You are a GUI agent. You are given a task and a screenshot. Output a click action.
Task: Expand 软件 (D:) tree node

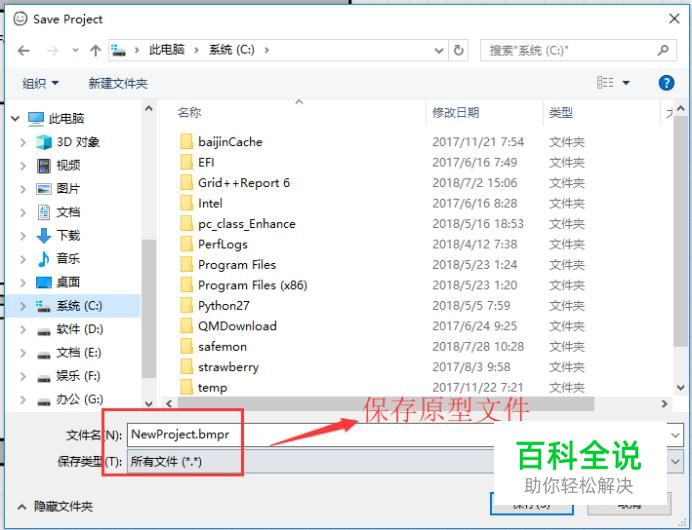[23, 329]
